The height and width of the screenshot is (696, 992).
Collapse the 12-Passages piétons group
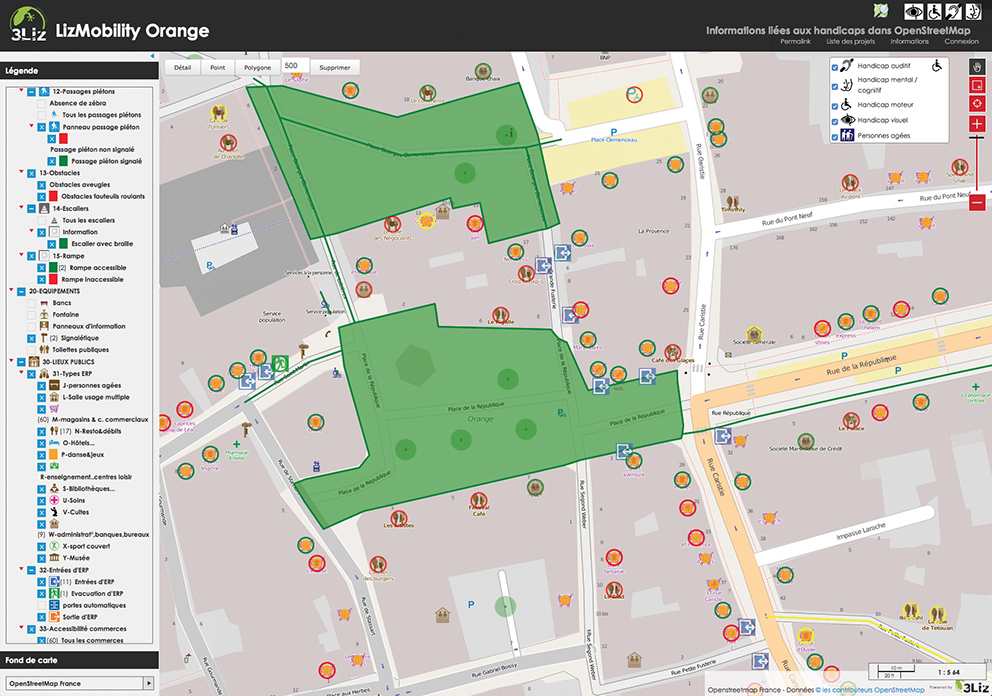point(21,90)
